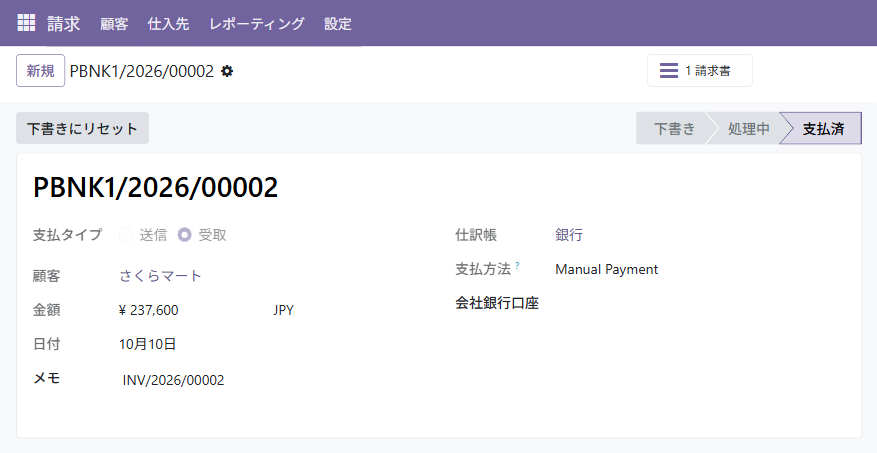This screenshot has height=453, width=877.
Task: Click the Manual Payment method value
Action: (606, 270)
